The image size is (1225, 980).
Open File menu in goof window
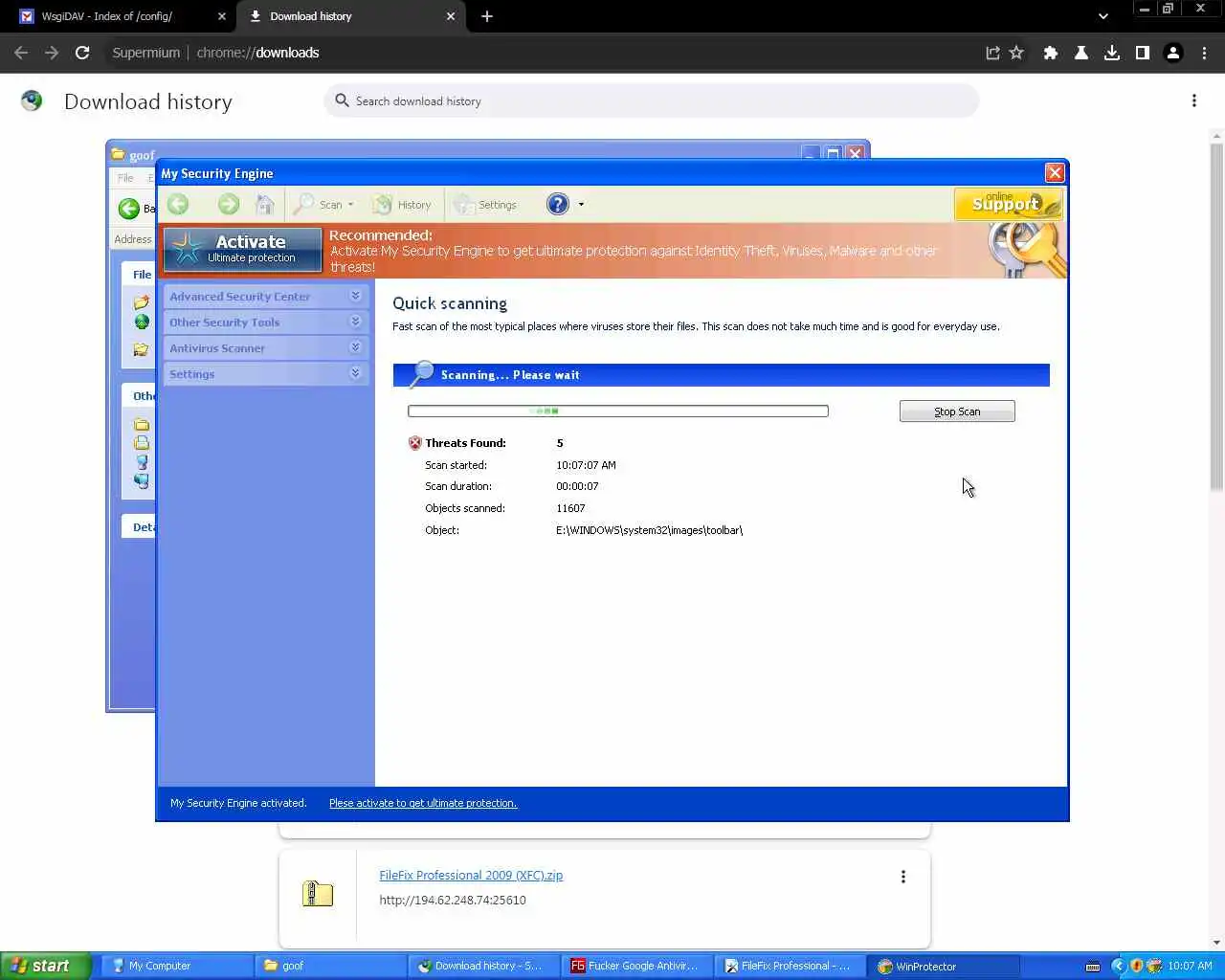pyautogui.click(x=125, y=178)
